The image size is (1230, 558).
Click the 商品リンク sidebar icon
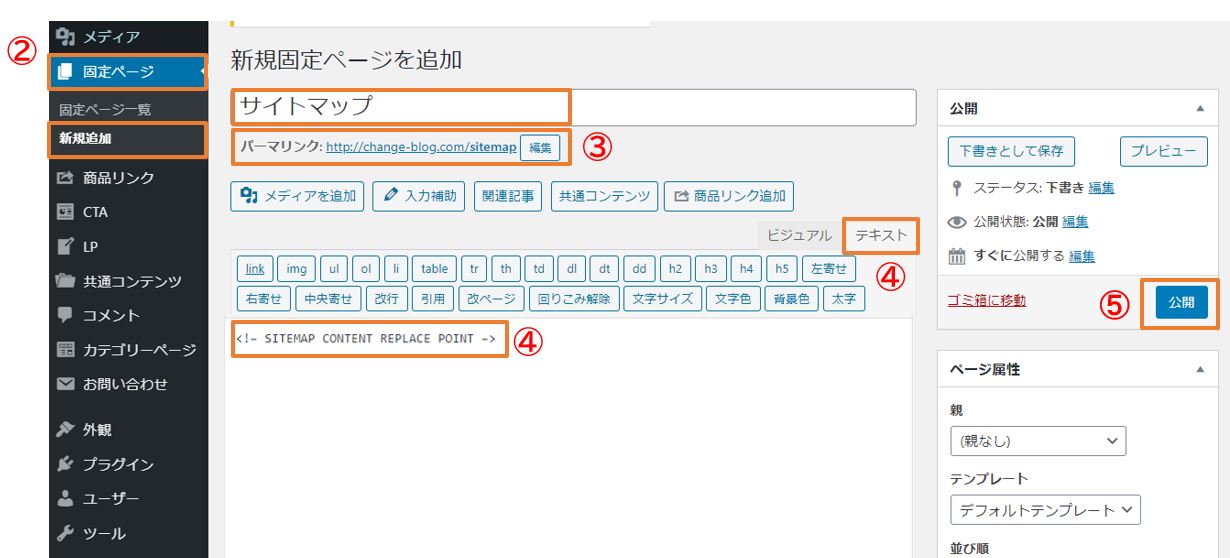click(66, 178)
